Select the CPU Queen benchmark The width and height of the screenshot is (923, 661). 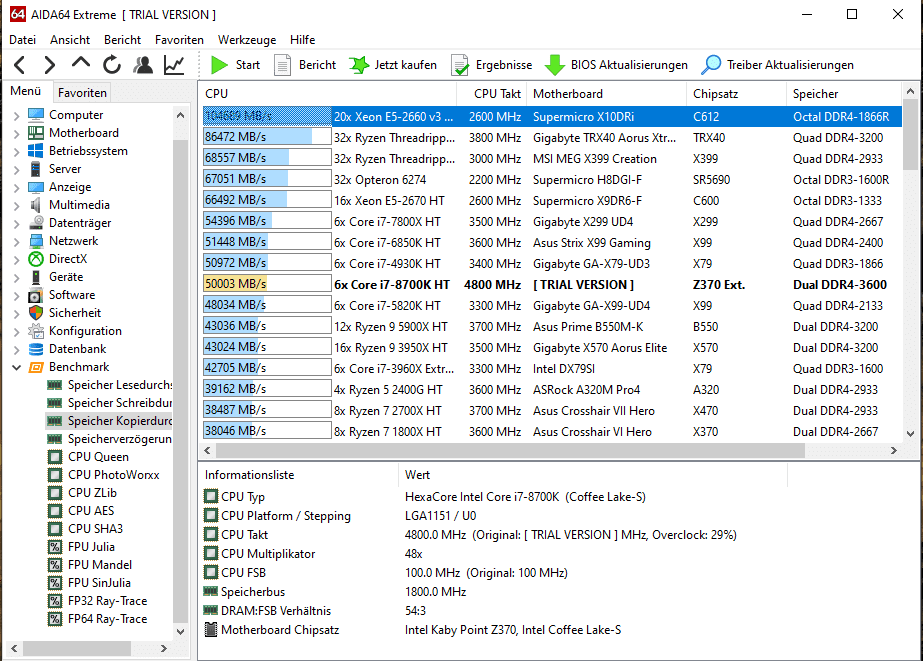98,457
